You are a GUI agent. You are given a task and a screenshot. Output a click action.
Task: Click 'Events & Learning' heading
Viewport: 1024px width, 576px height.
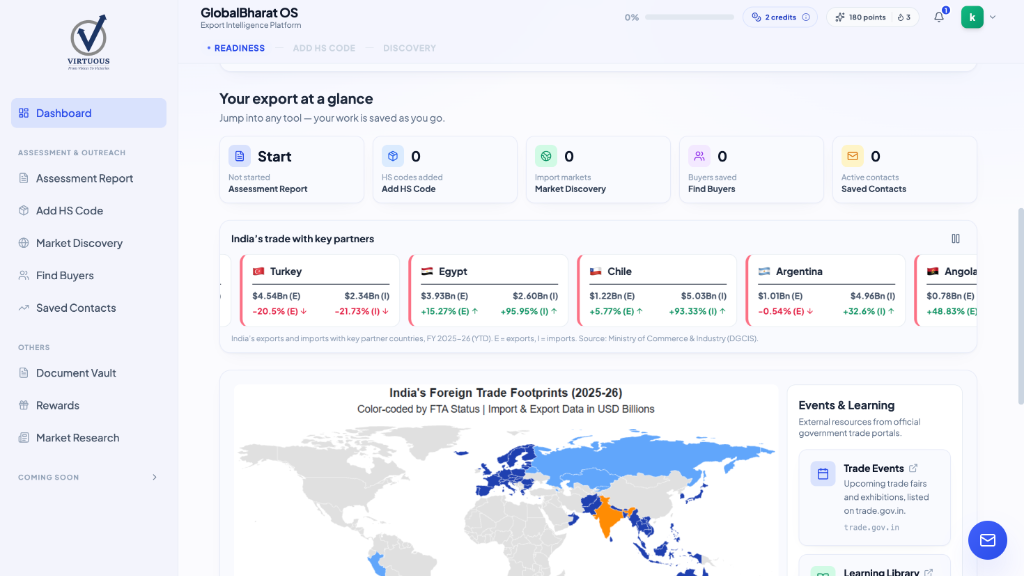point(846,406)
